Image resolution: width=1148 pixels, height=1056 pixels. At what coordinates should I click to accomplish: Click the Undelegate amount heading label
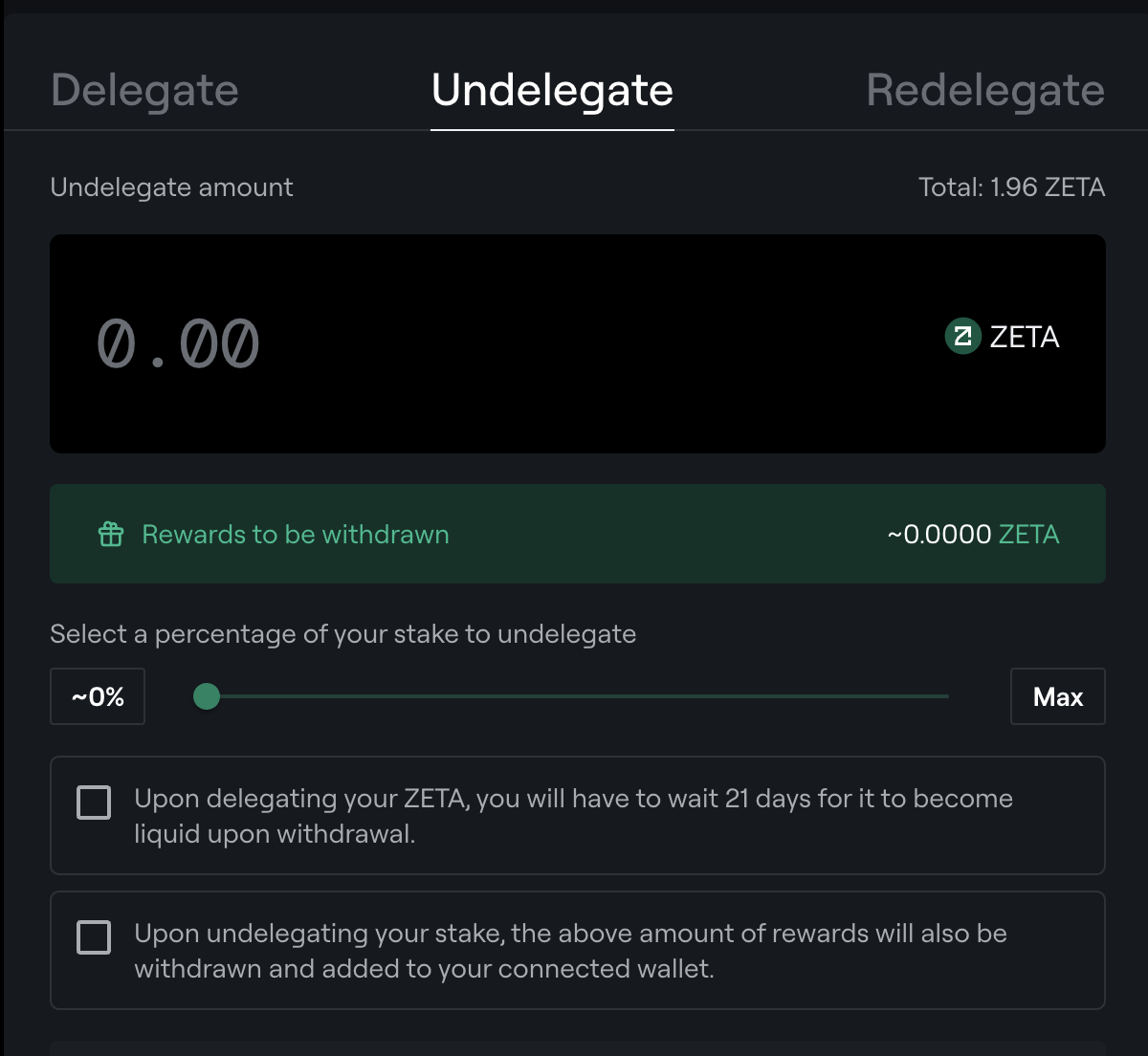pos(171,187)
